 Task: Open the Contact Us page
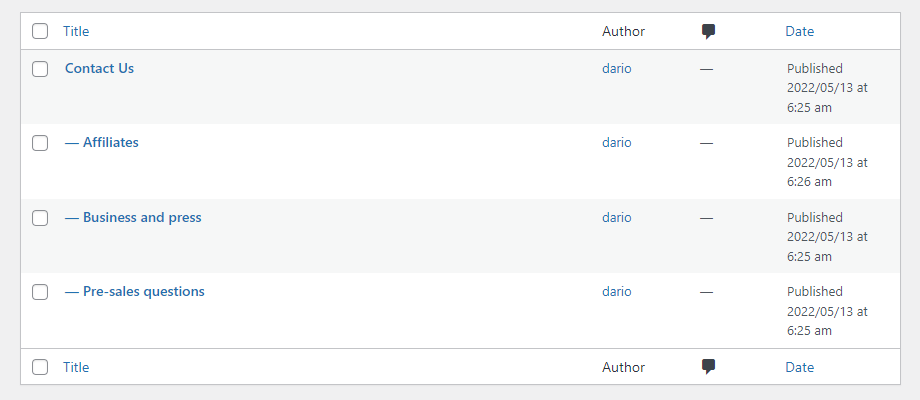[x=99, y=68]
